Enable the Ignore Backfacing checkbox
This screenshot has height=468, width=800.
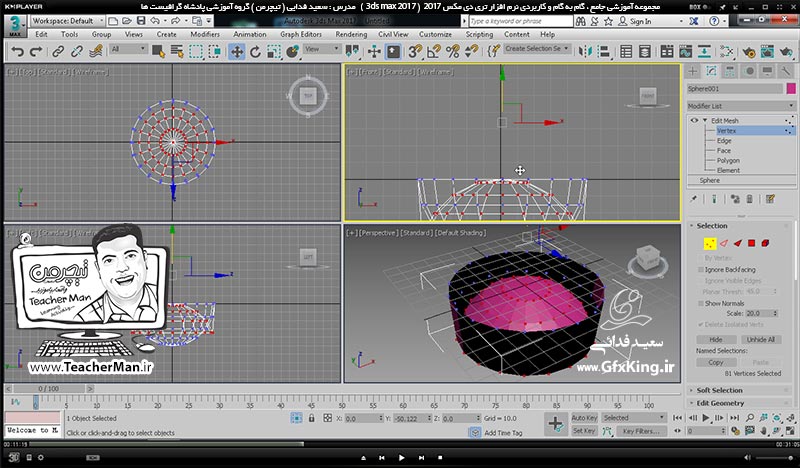(x=701, y=269)
